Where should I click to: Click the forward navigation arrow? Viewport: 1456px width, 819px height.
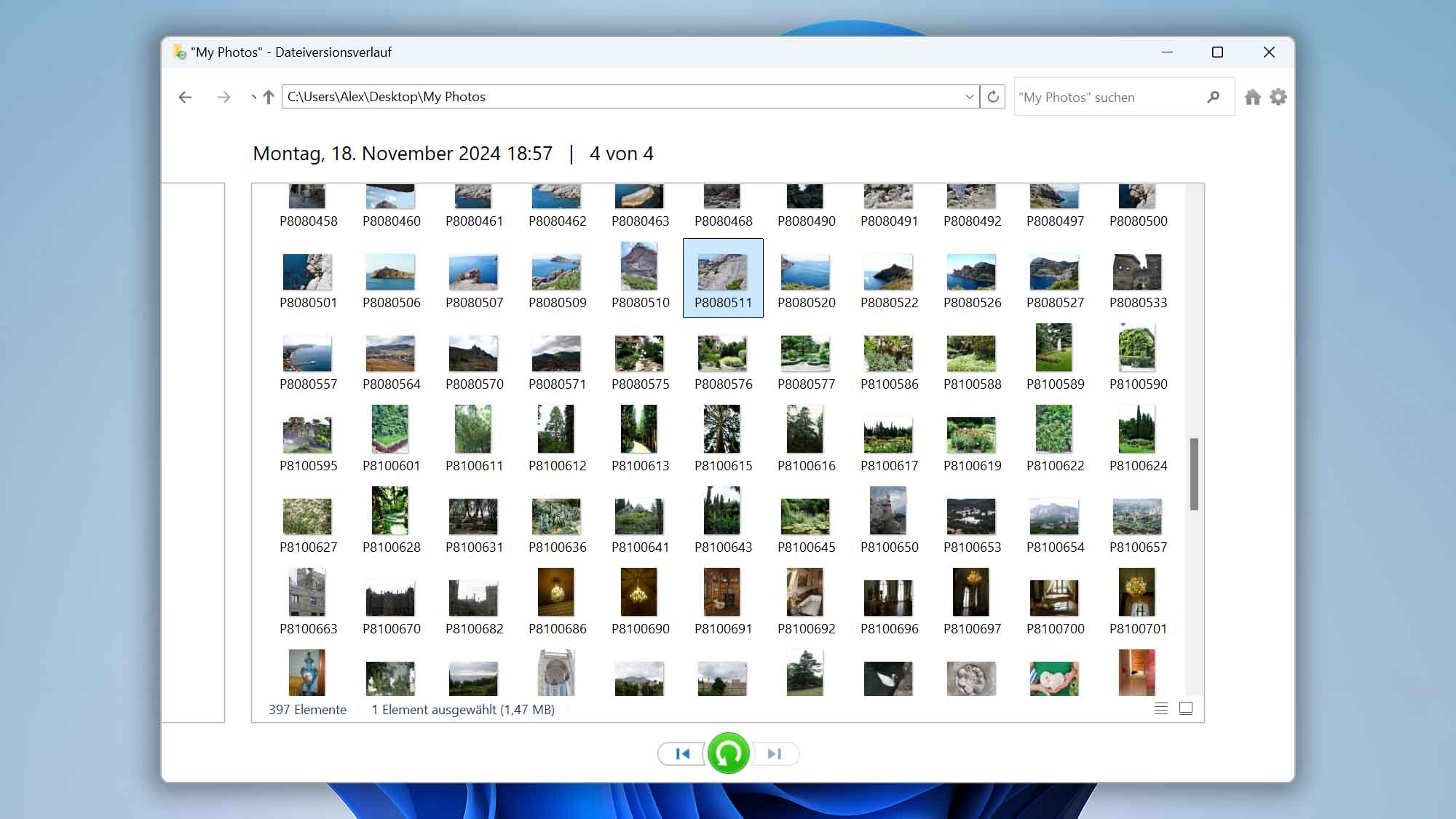pos(223,97)
